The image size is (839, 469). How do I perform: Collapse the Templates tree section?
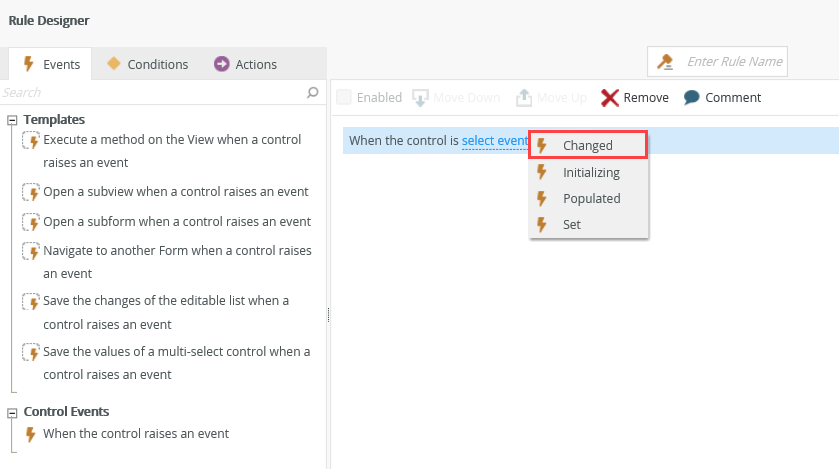(12, 120)
